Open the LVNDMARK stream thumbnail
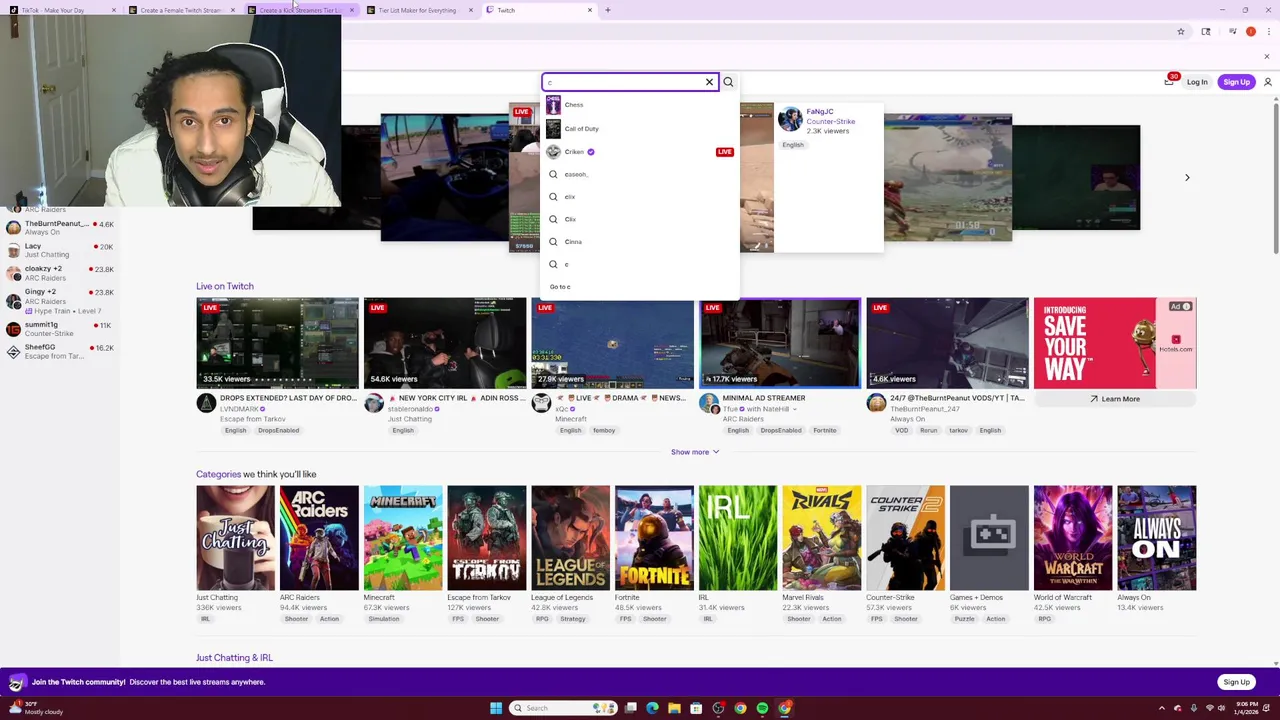The width and height of the screenshot is (1280, 720). (277, 343)
